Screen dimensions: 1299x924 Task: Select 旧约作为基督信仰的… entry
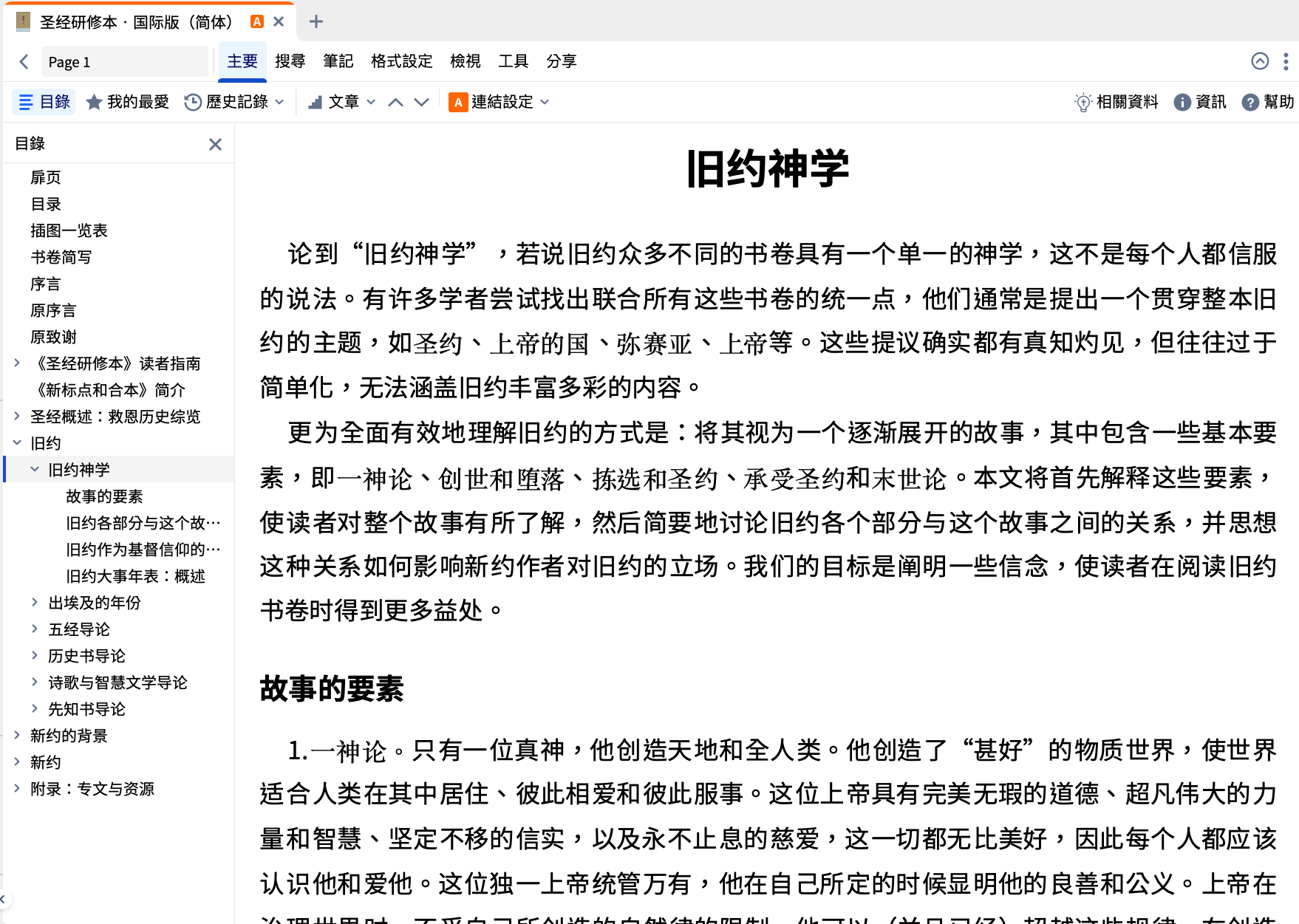(143, 550)
